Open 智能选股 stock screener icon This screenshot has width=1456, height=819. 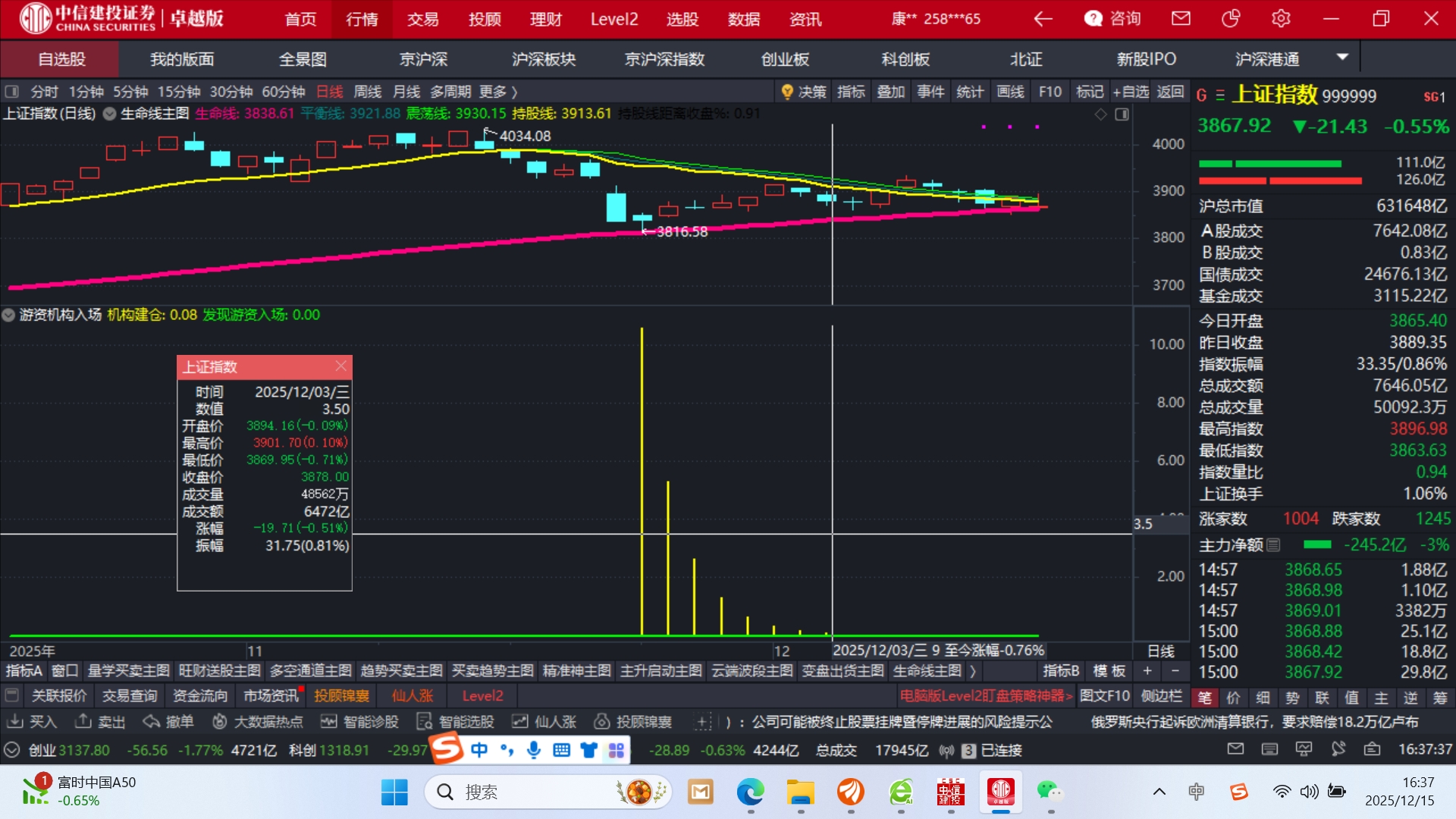(424, 721)
